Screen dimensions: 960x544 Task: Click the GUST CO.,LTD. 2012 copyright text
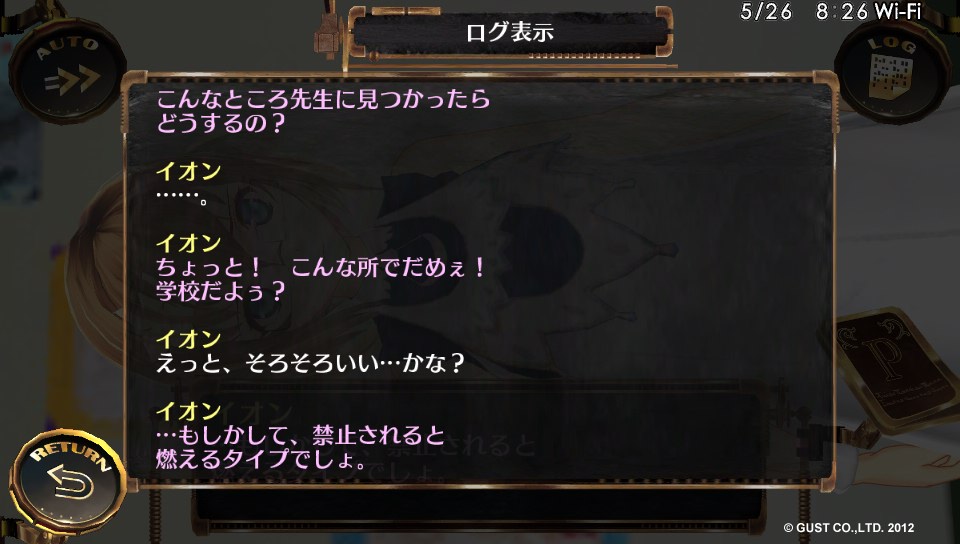(849, 527)
